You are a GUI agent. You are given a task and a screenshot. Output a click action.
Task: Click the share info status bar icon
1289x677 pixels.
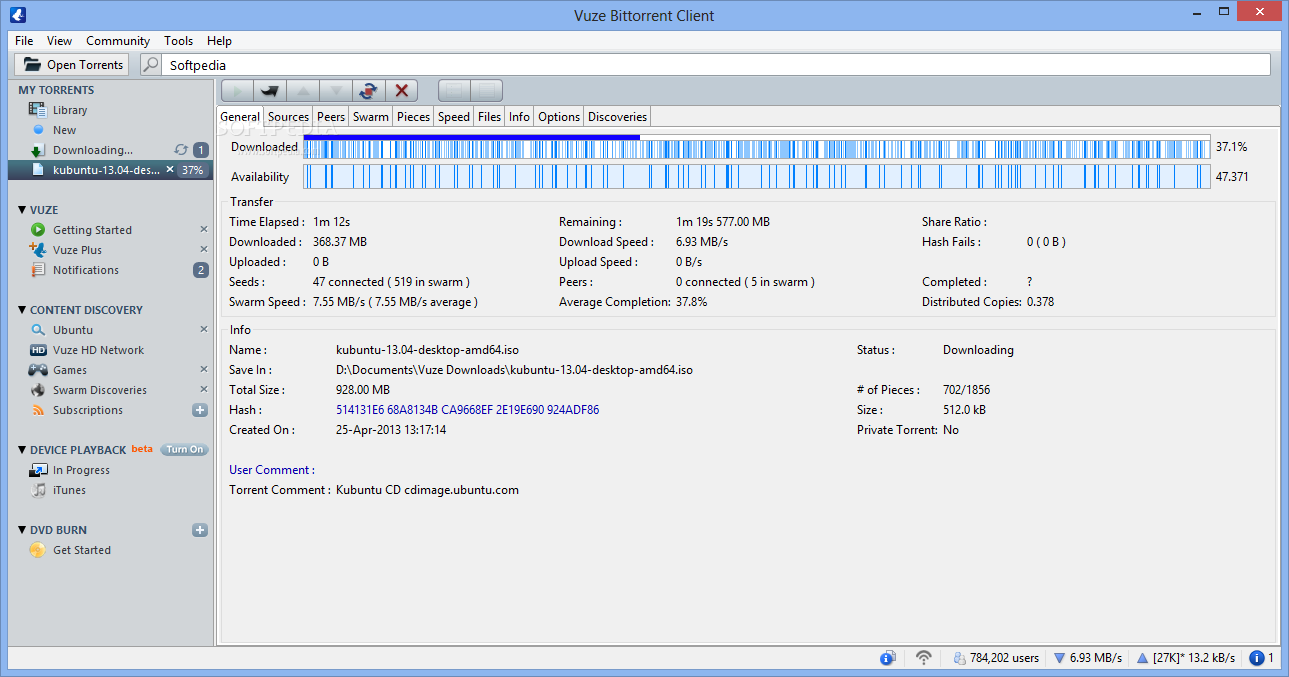point(887,658)
